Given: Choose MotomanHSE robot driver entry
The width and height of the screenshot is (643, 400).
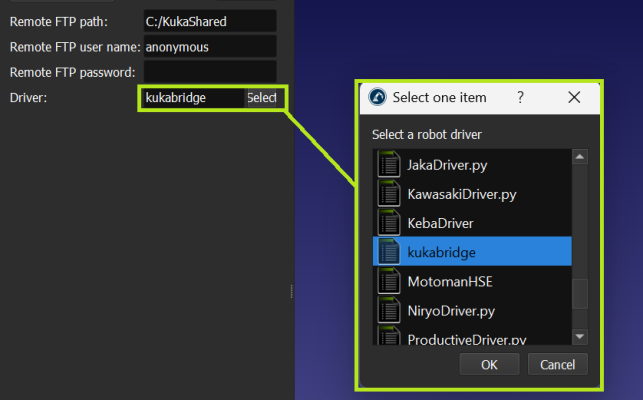Looking at the screenshot, I should pos(450,281).
